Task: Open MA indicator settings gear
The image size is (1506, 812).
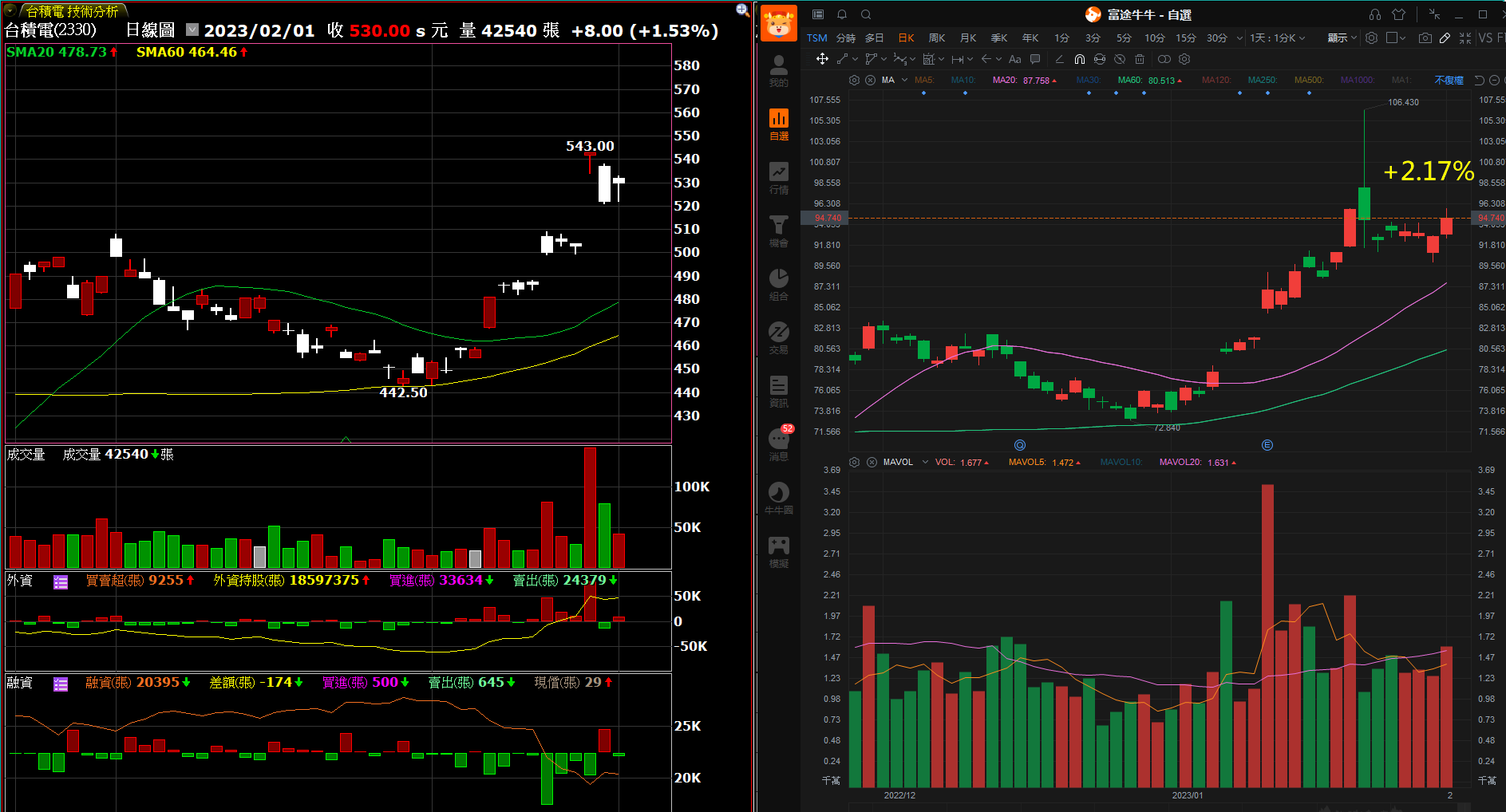Action: [x=854, y=80]
